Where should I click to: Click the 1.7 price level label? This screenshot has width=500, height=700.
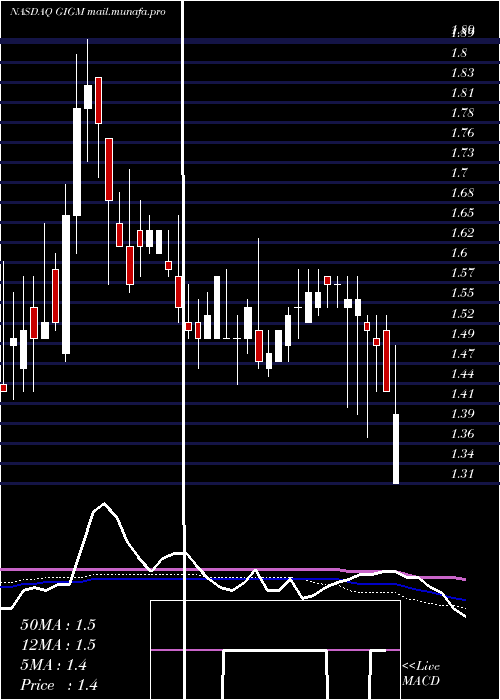point(459,173)
